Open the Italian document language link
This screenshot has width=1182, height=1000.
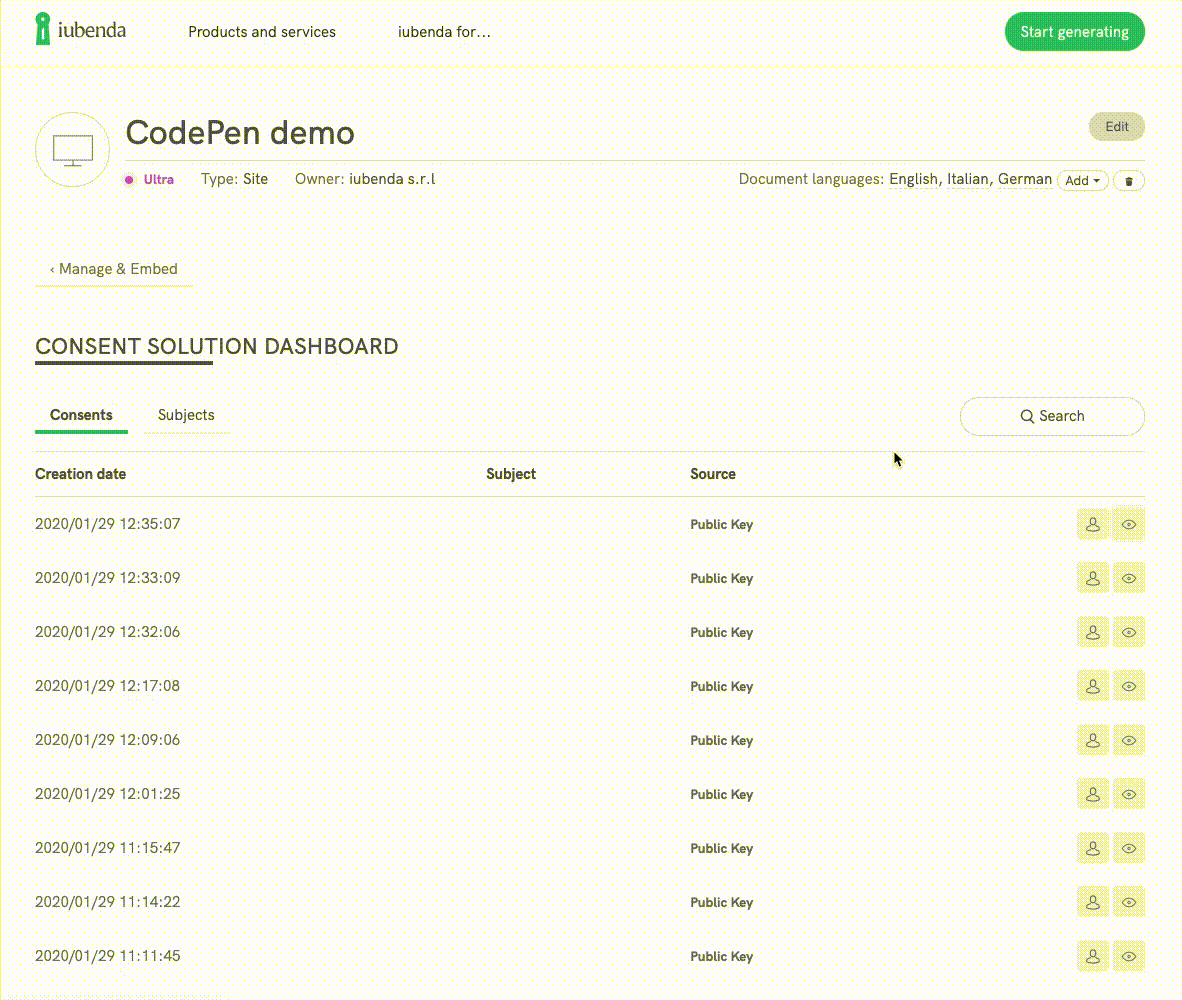[x=968, y=178]
